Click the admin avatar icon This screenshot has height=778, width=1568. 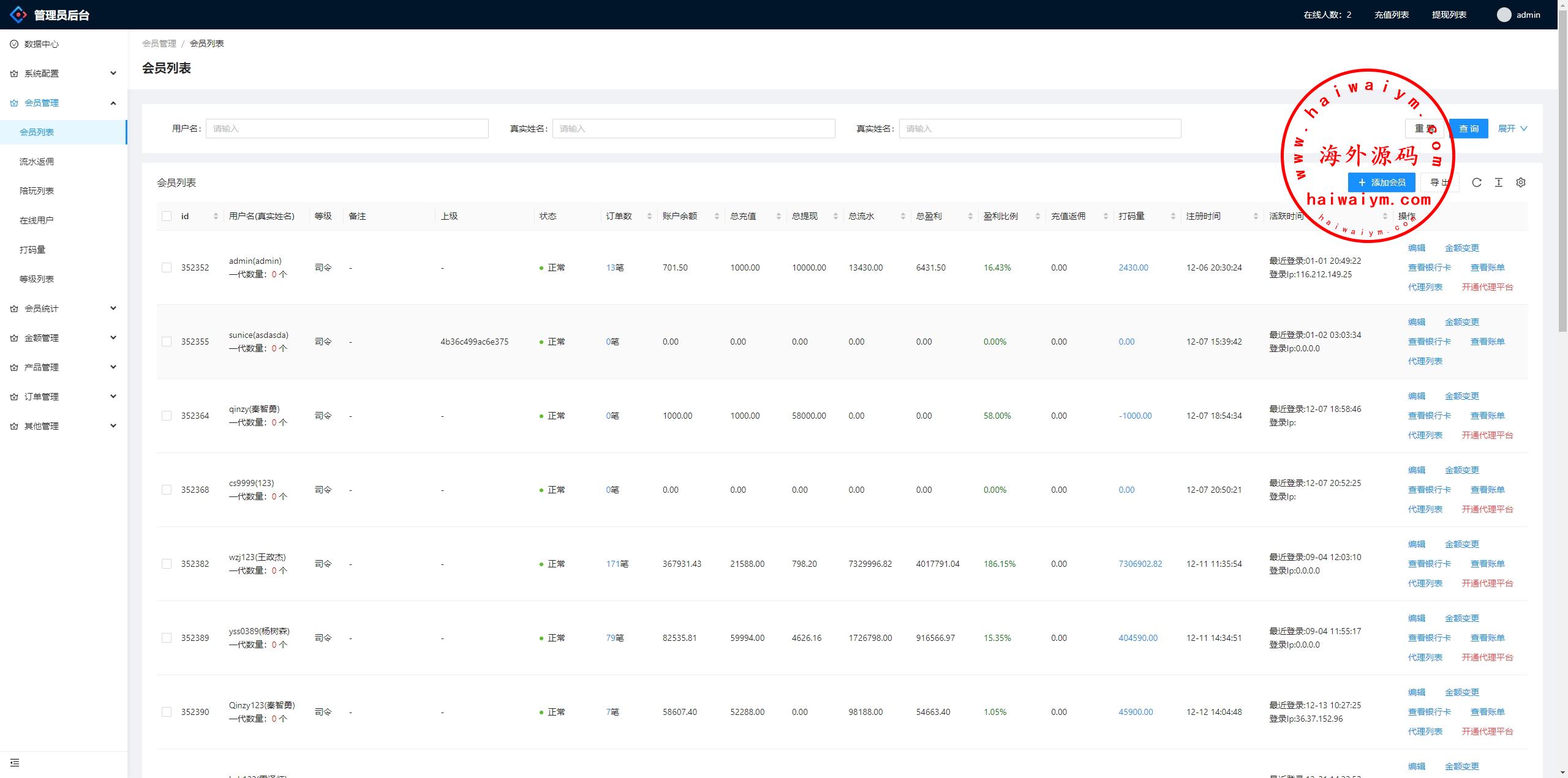pyautogui.click(x=1504, y=15)
